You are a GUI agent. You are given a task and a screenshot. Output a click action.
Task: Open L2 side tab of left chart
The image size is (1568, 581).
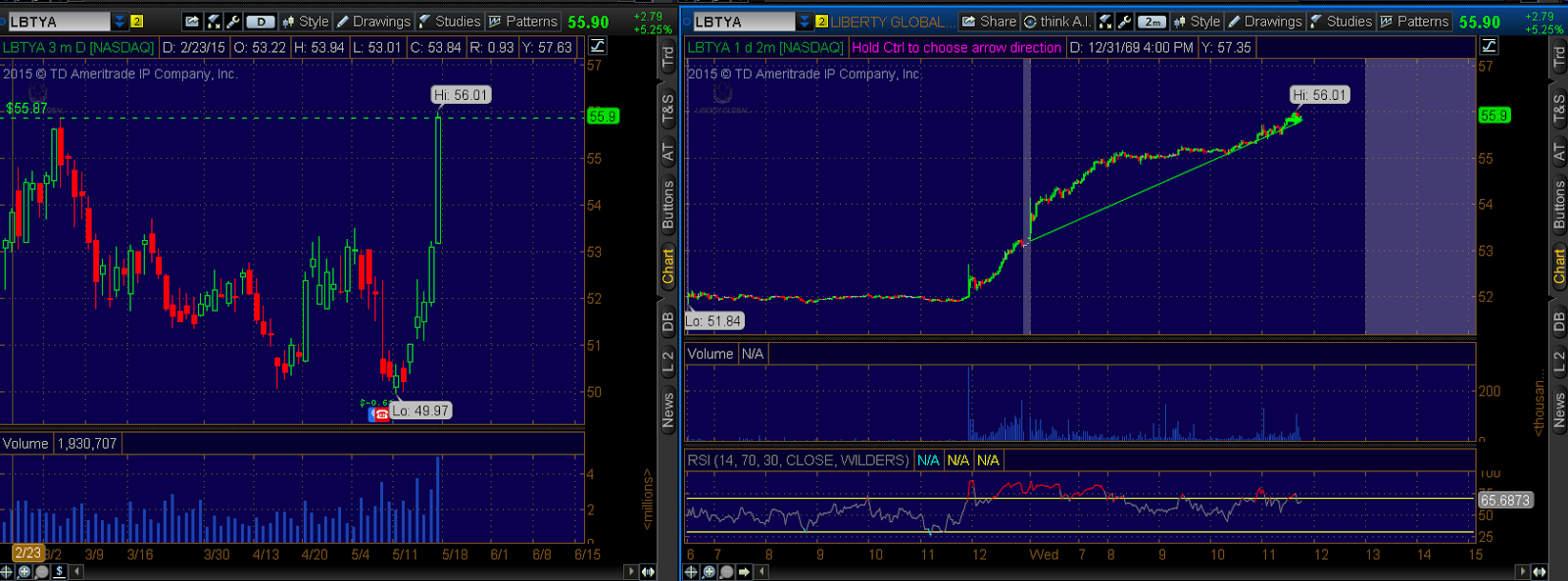coord(668,363)
